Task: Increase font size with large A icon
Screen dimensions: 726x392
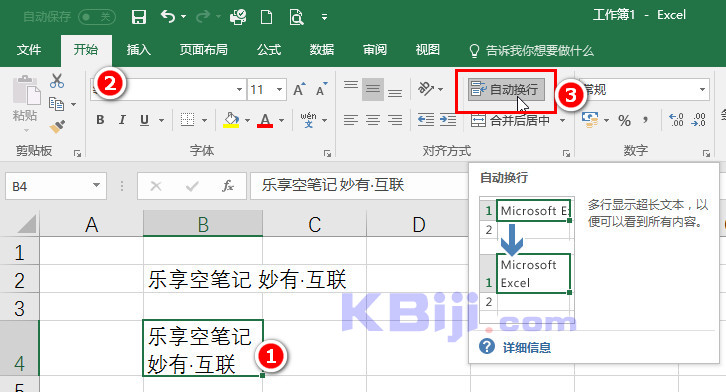Action: point(299,89)
